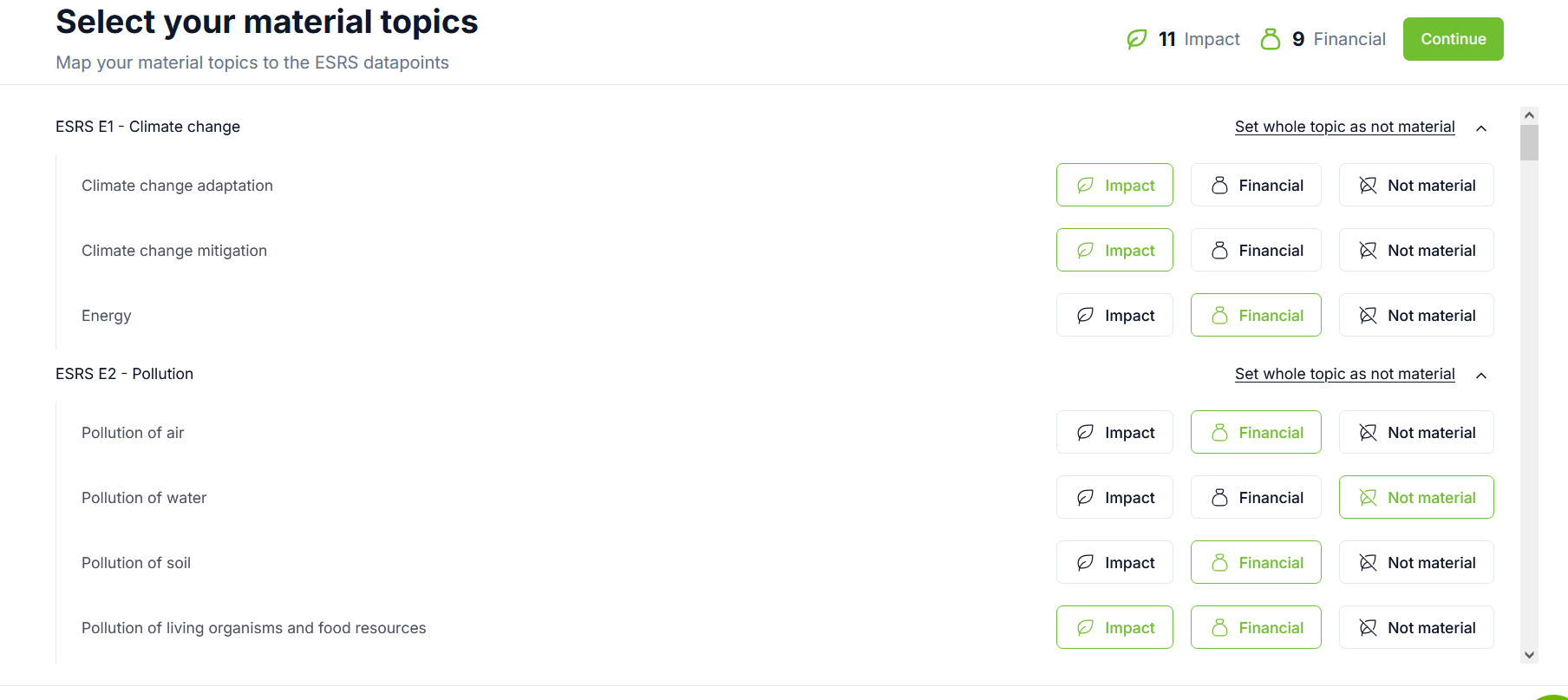This screenshot has height=700, width=1568.
Task: Click leaf icon beside 11 Impact counter
Action: pos(1136,39)
